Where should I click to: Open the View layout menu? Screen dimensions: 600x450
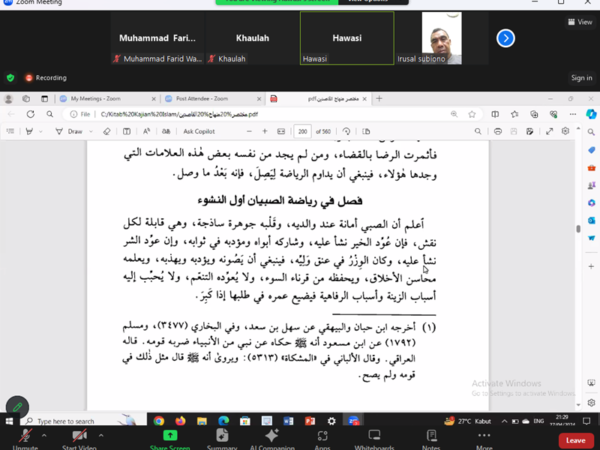[580, 22]
